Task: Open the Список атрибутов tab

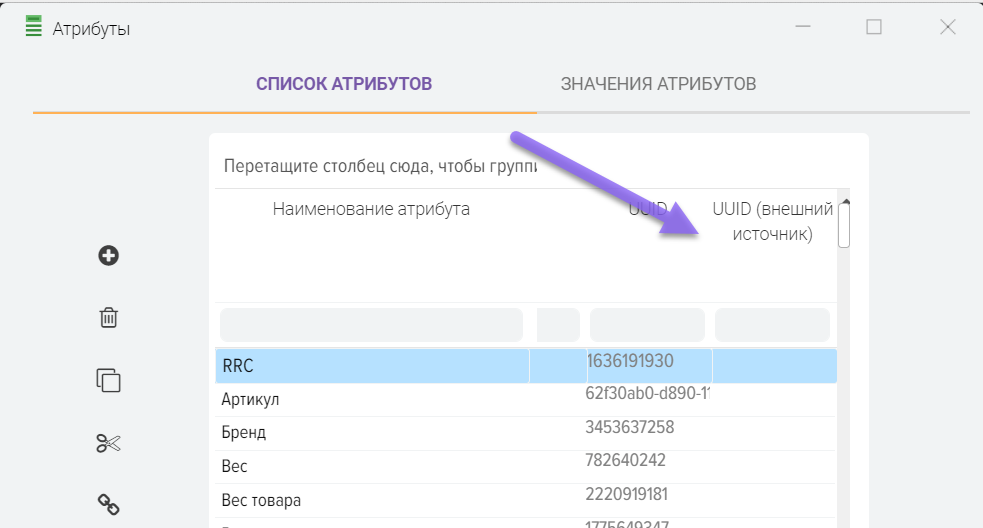Action: coord(343,83)
